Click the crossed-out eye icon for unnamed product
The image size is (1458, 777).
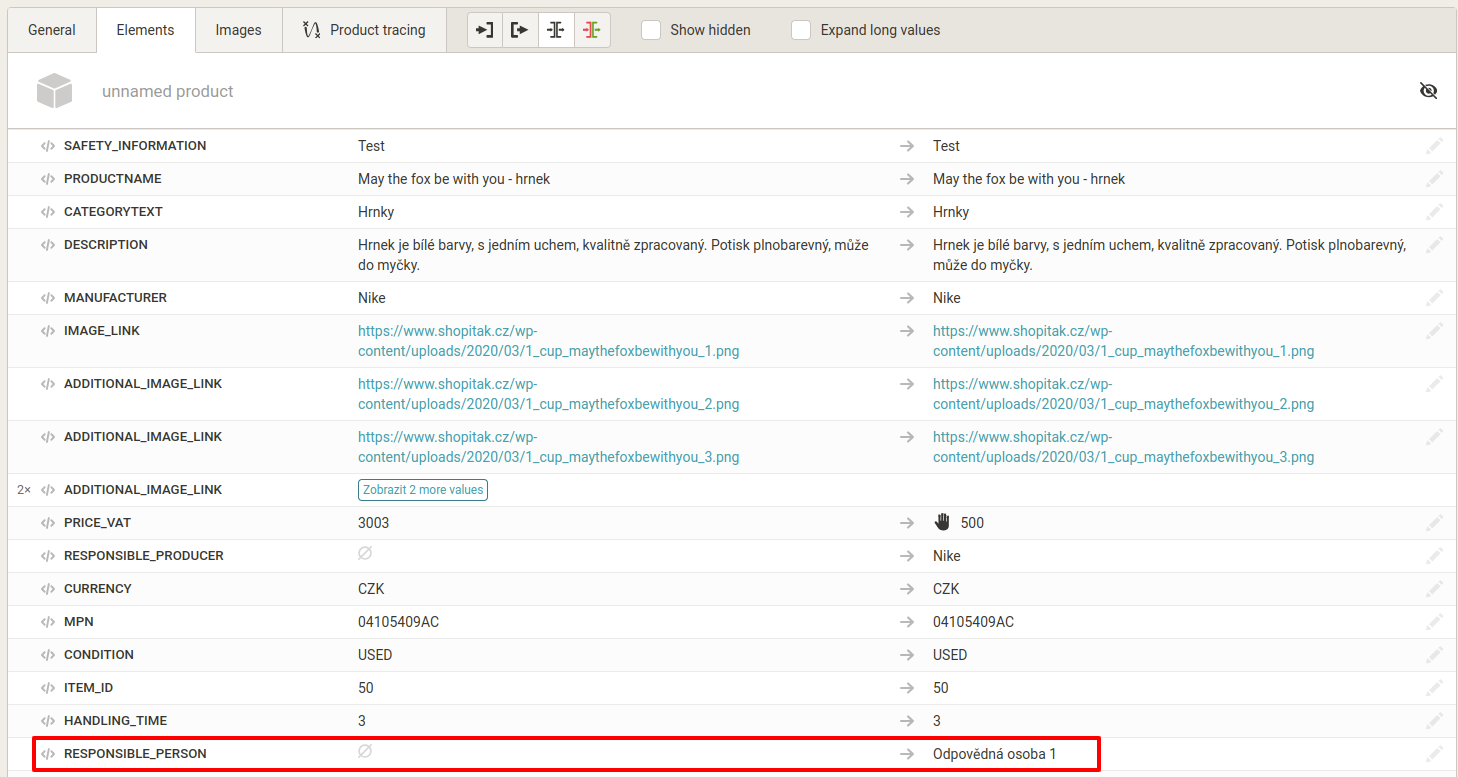pyautogui.click(x=1428, y=91)
